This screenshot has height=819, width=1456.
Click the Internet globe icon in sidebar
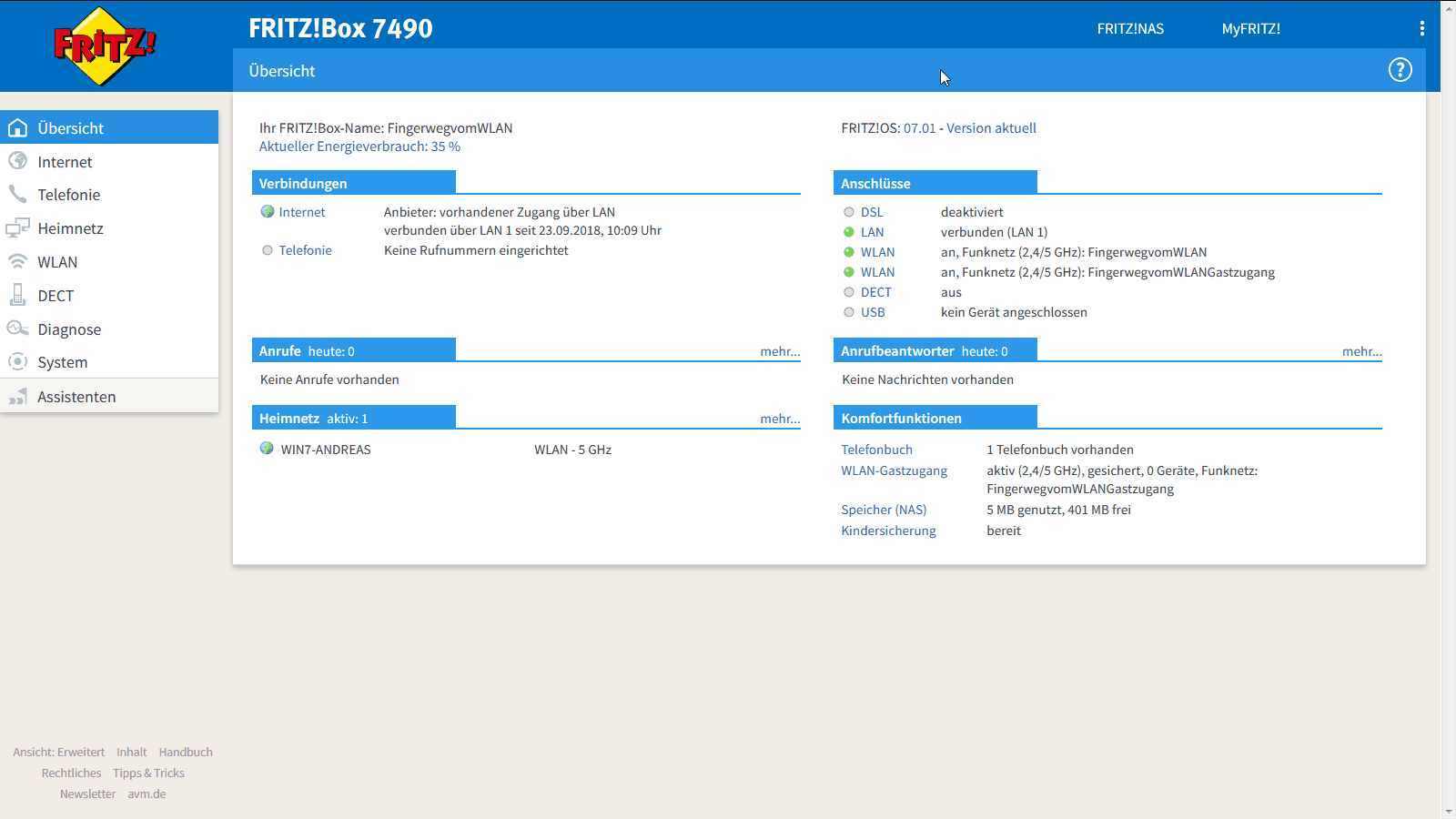tap(17, 161)
